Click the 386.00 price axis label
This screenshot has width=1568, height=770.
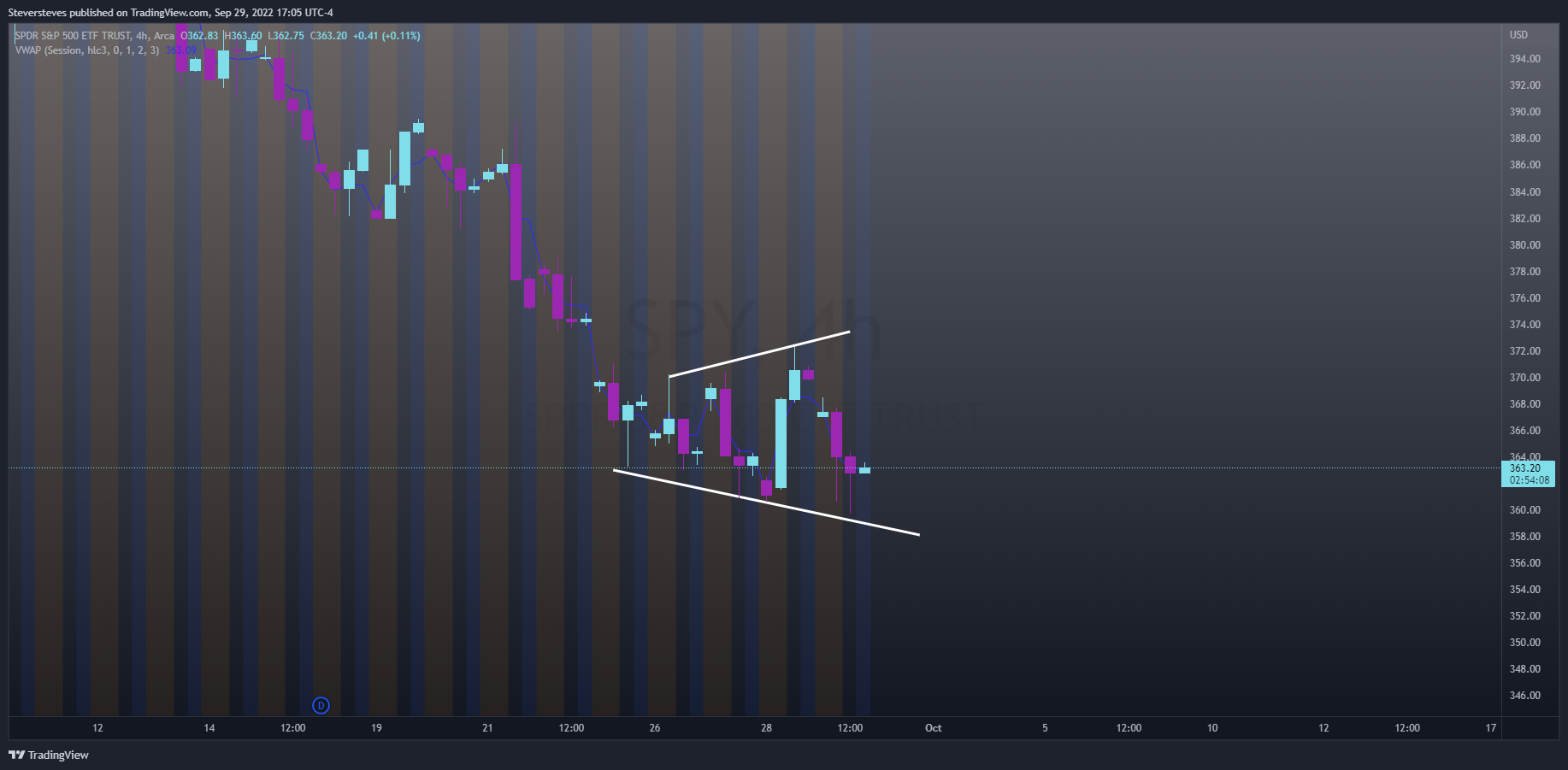point(1524,165)
